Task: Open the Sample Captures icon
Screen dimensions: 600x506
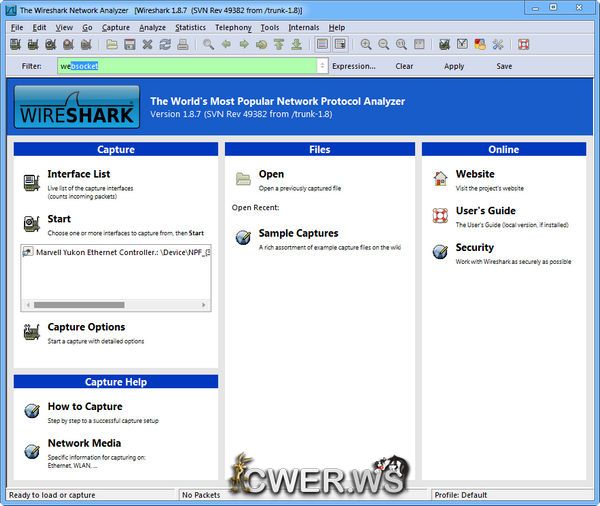Action: pyautogui.click(x=243, y=238)
